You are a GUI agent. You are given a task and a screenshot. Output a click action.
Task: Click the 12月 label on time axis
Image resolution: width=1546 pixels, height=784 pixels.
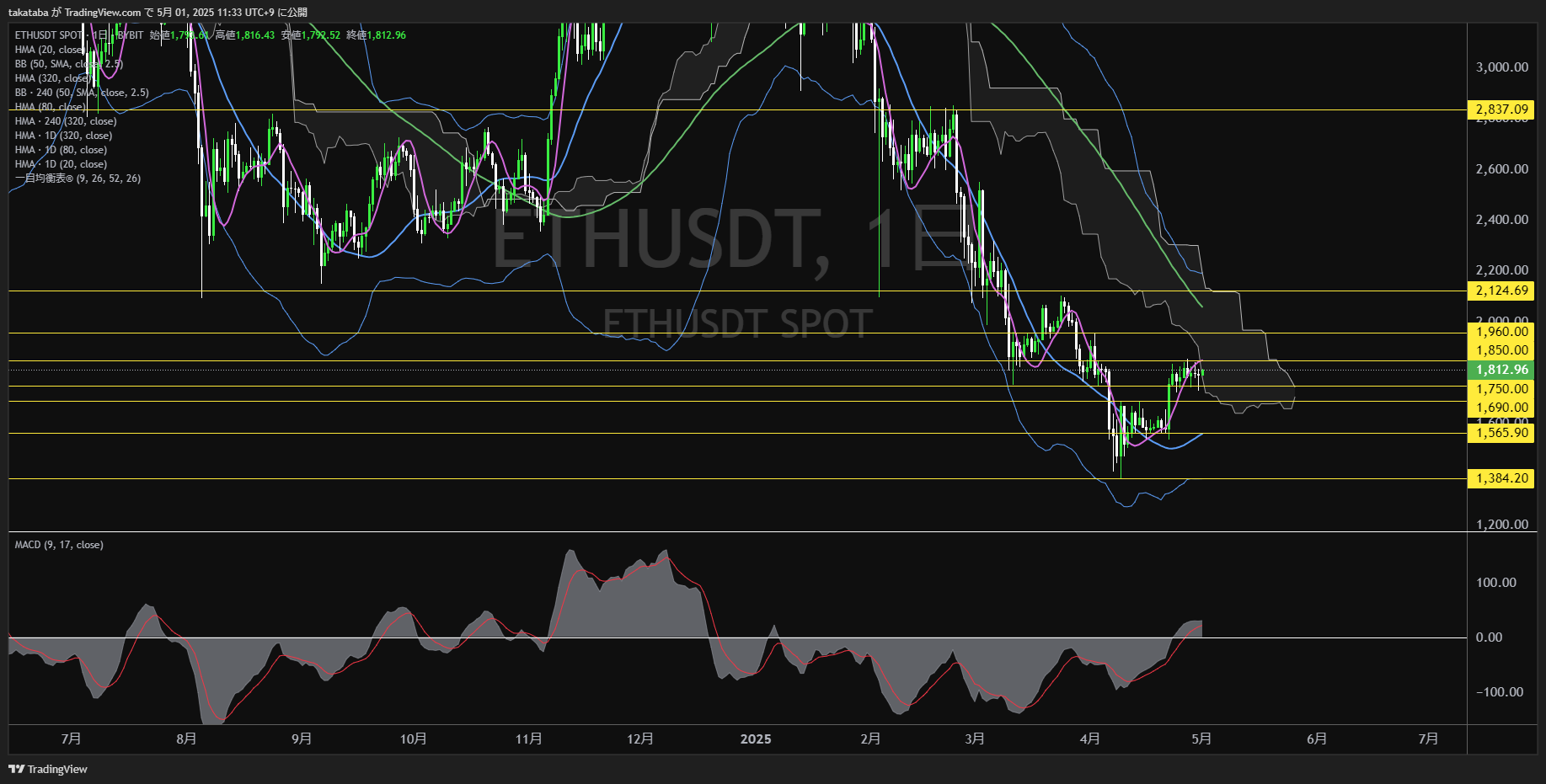pos(640,739)
